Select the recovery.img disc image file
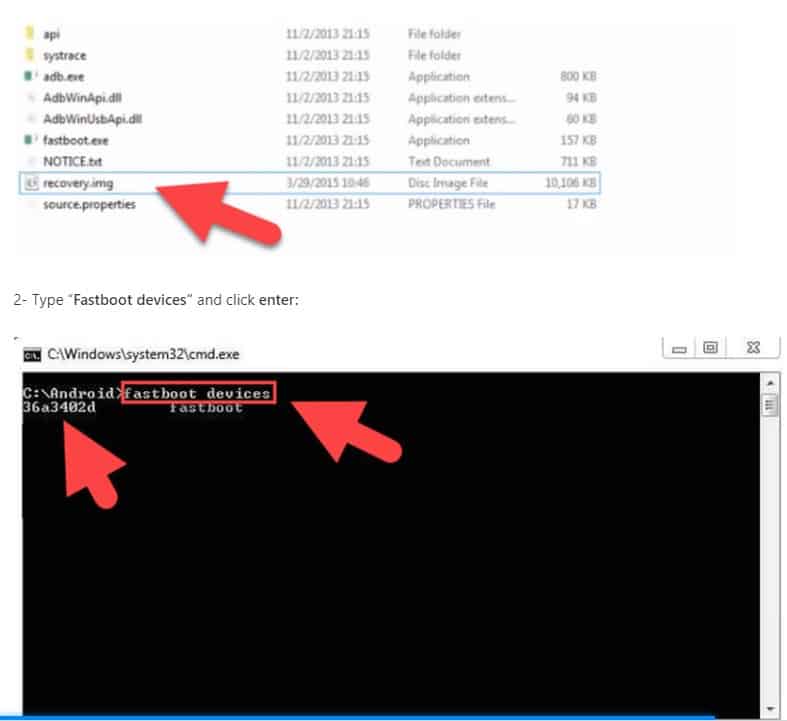The width and height of the screenshot is (787, 721). click(x=78, y=183)
